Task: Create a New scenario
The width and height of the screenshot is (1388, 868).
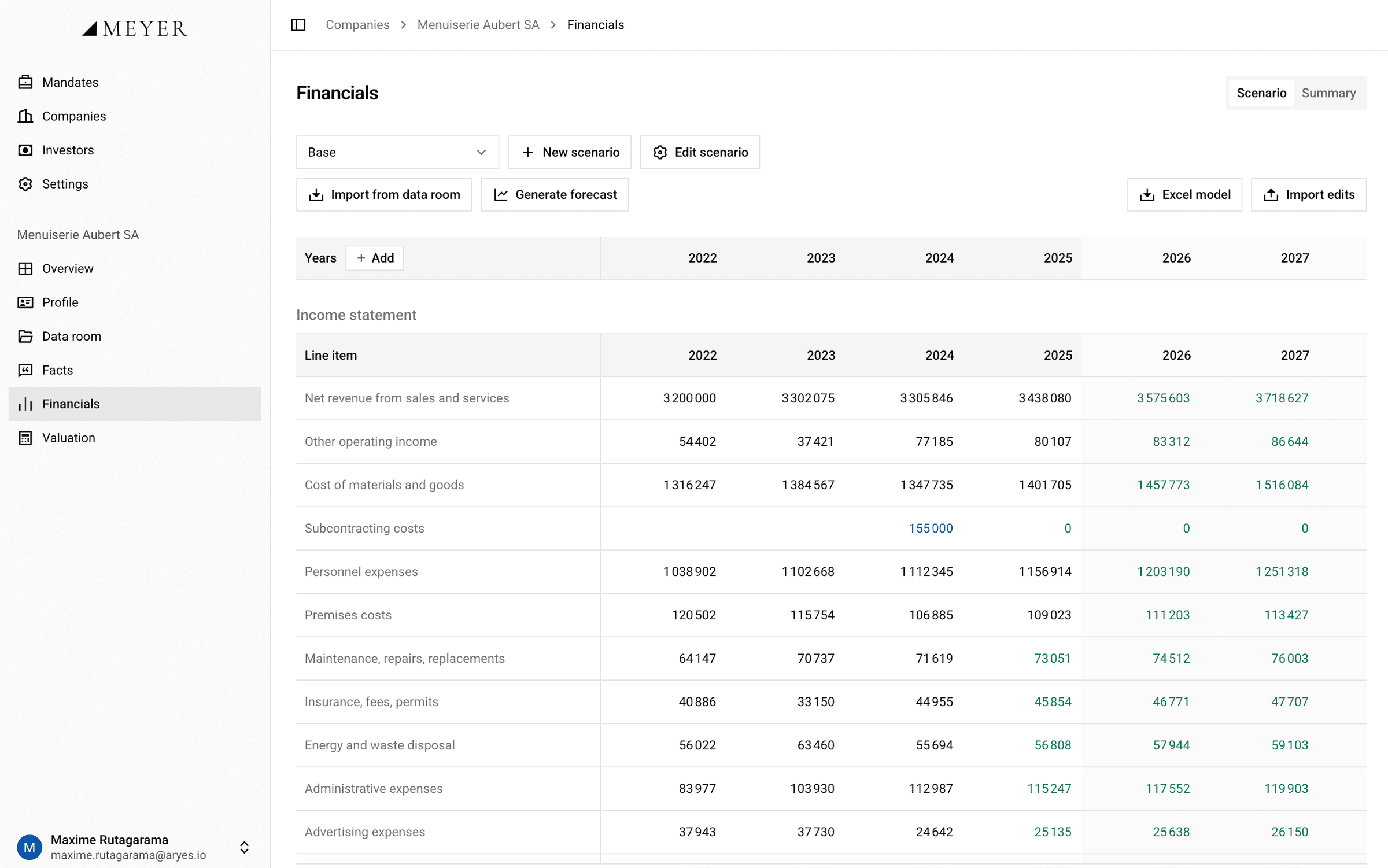Action: tap(570, 152)
